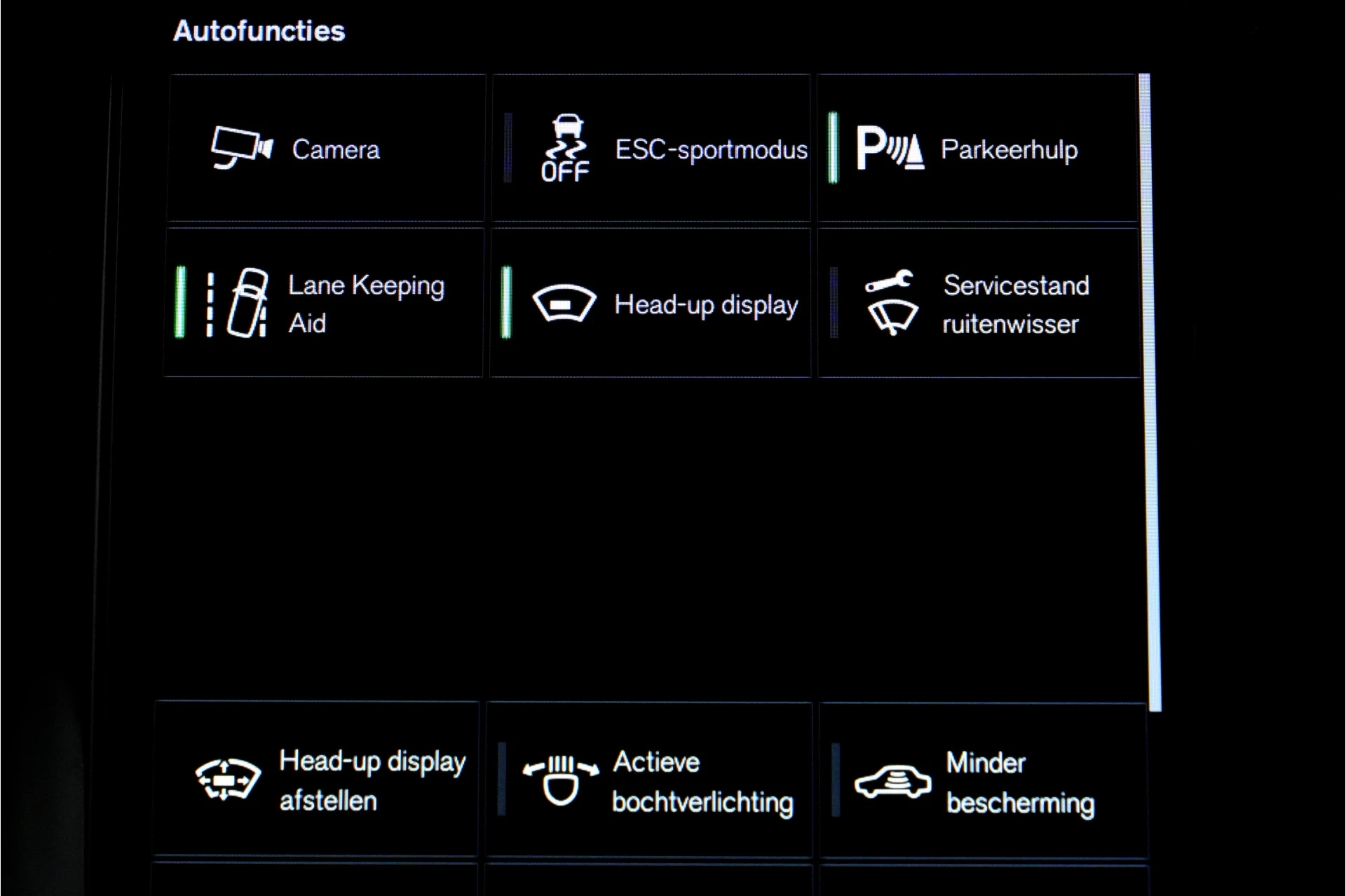Tap the active bending lights headlamp icon

pos(561,779)
